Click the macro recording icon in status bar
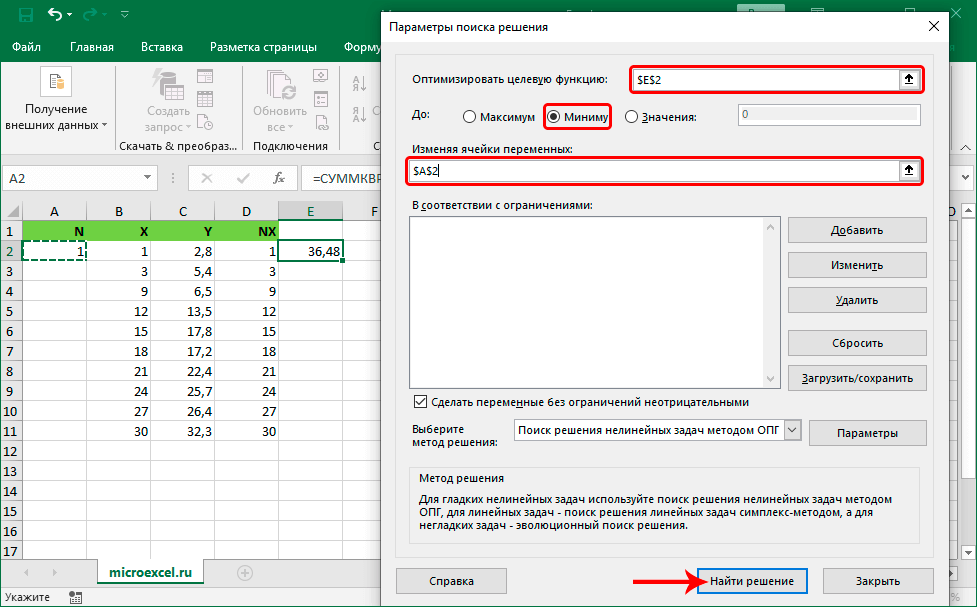This screenshot has width=977, height=607. (75, 597)
